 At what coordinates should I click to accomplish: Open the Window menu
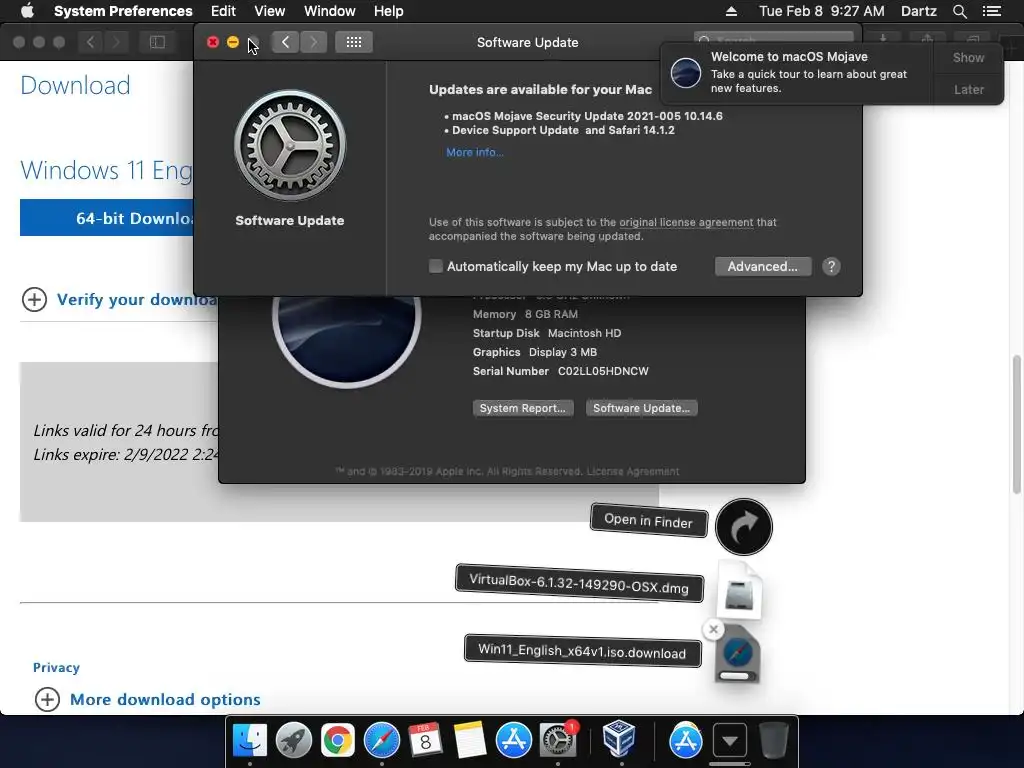tap(330, 11)
